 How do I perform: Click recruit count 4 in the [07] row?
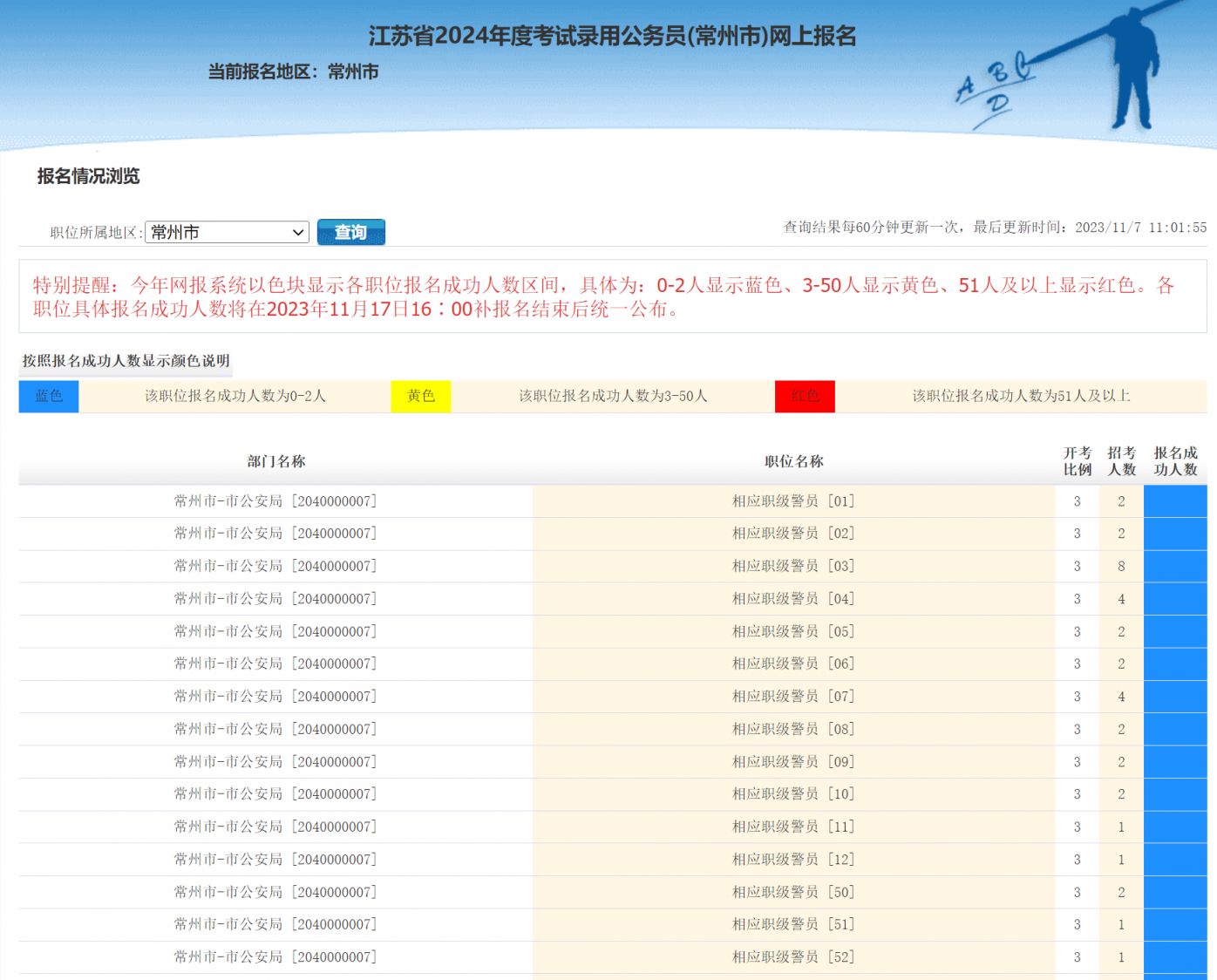click(1122, 697)
